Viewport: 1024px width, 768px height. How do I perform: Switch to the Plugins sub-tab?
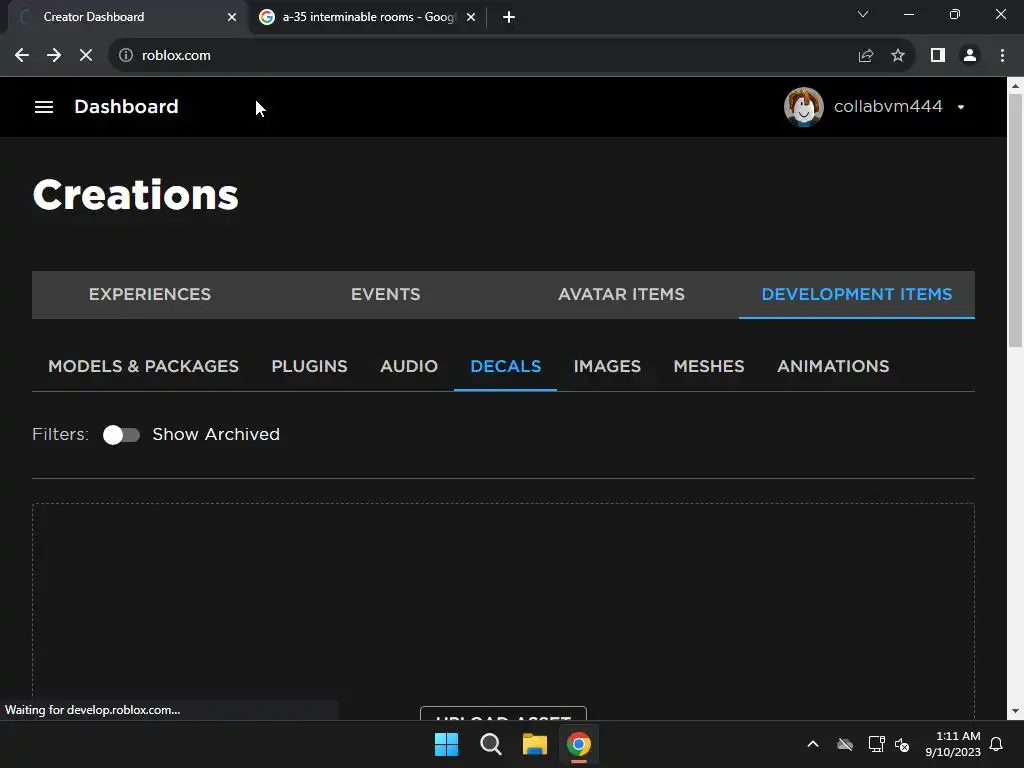pyautogui.click(x=310, y=366)
